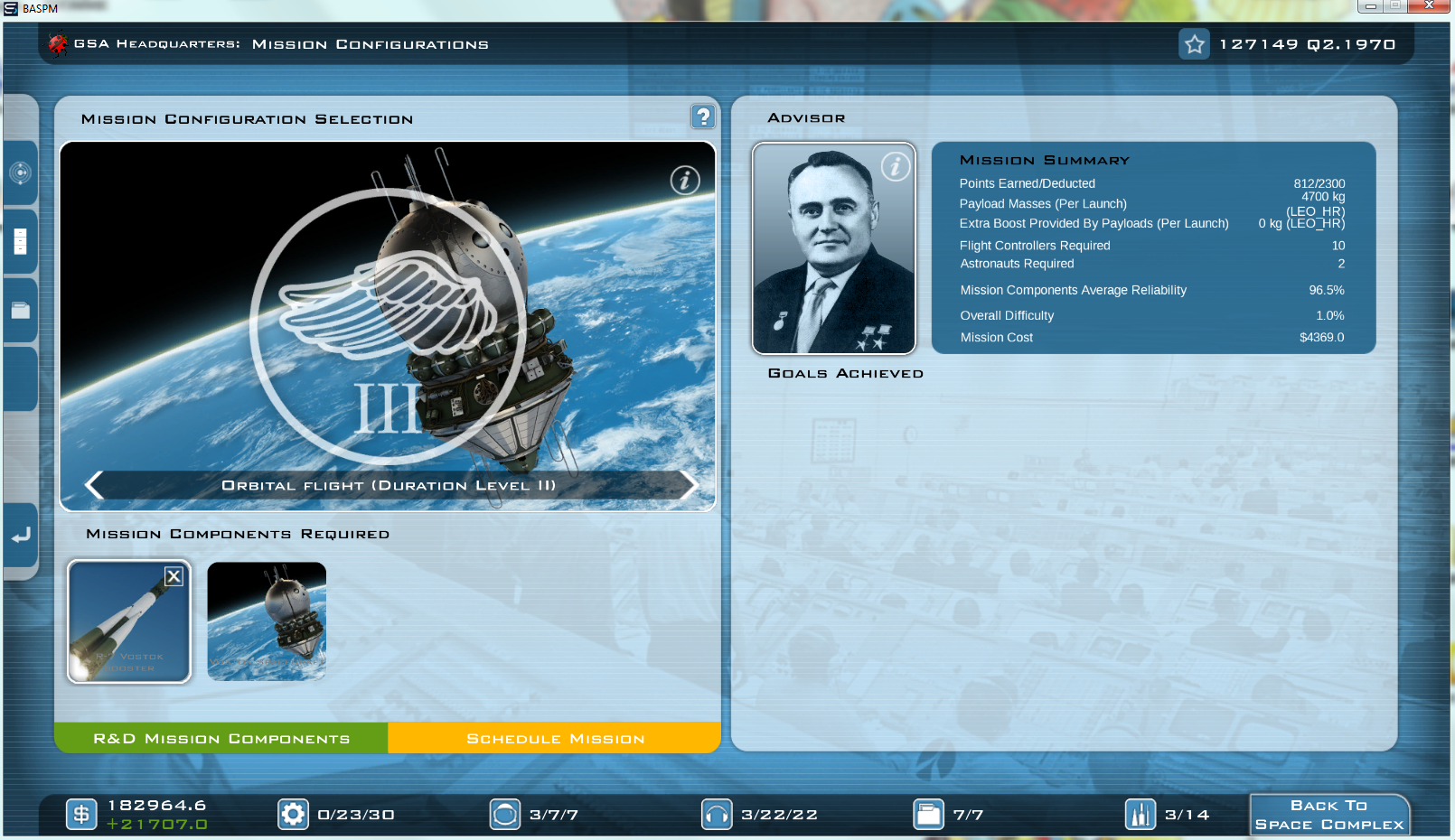Open the sidebar rocket building icon
This screenshot has height=840, width=1455.
pyautogui.click(x=20, y=241)
